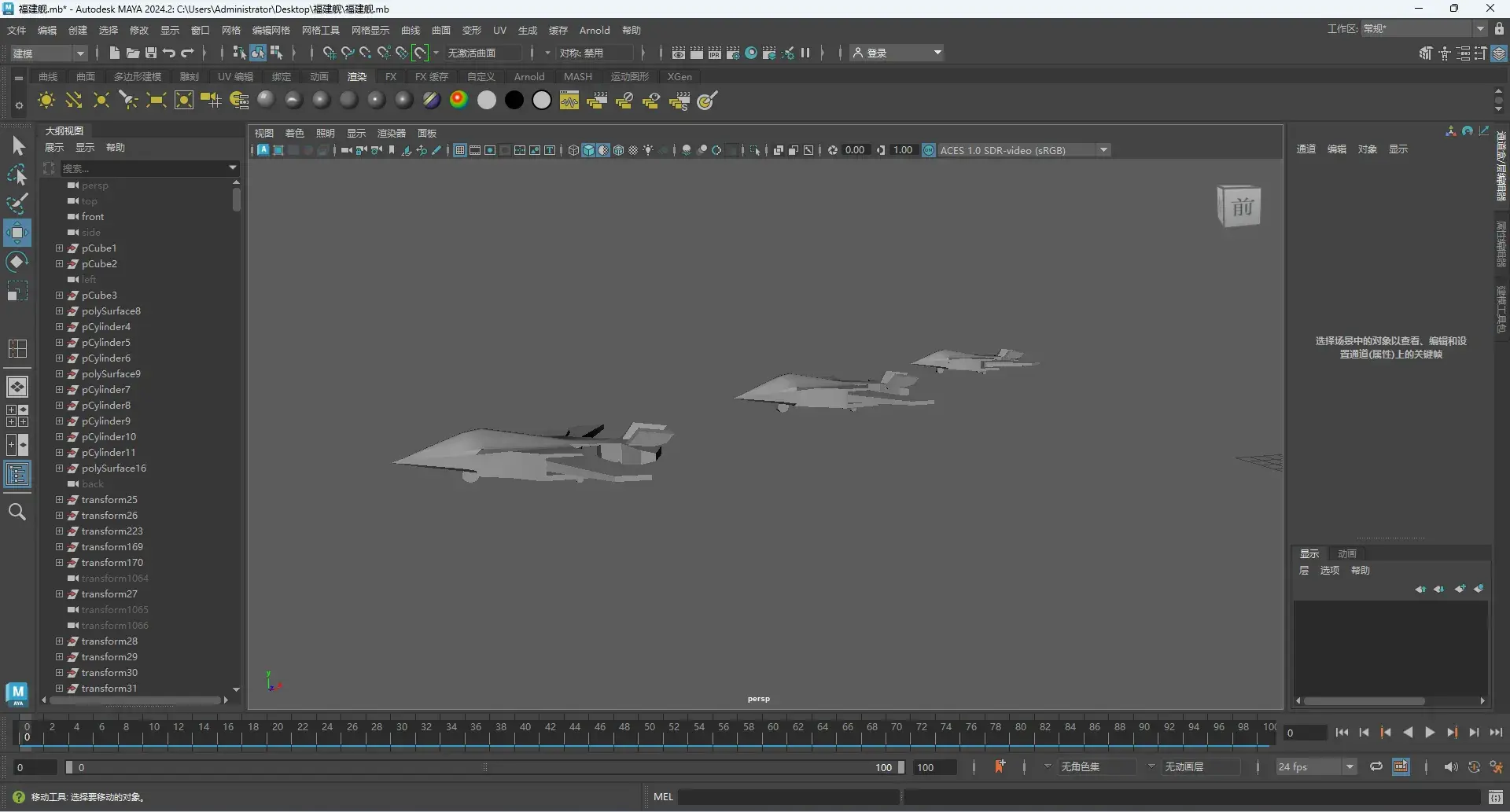Activate the Scale tool in toolbox
This screenshot has height=812, width=1510.
(x=17, y=292)
